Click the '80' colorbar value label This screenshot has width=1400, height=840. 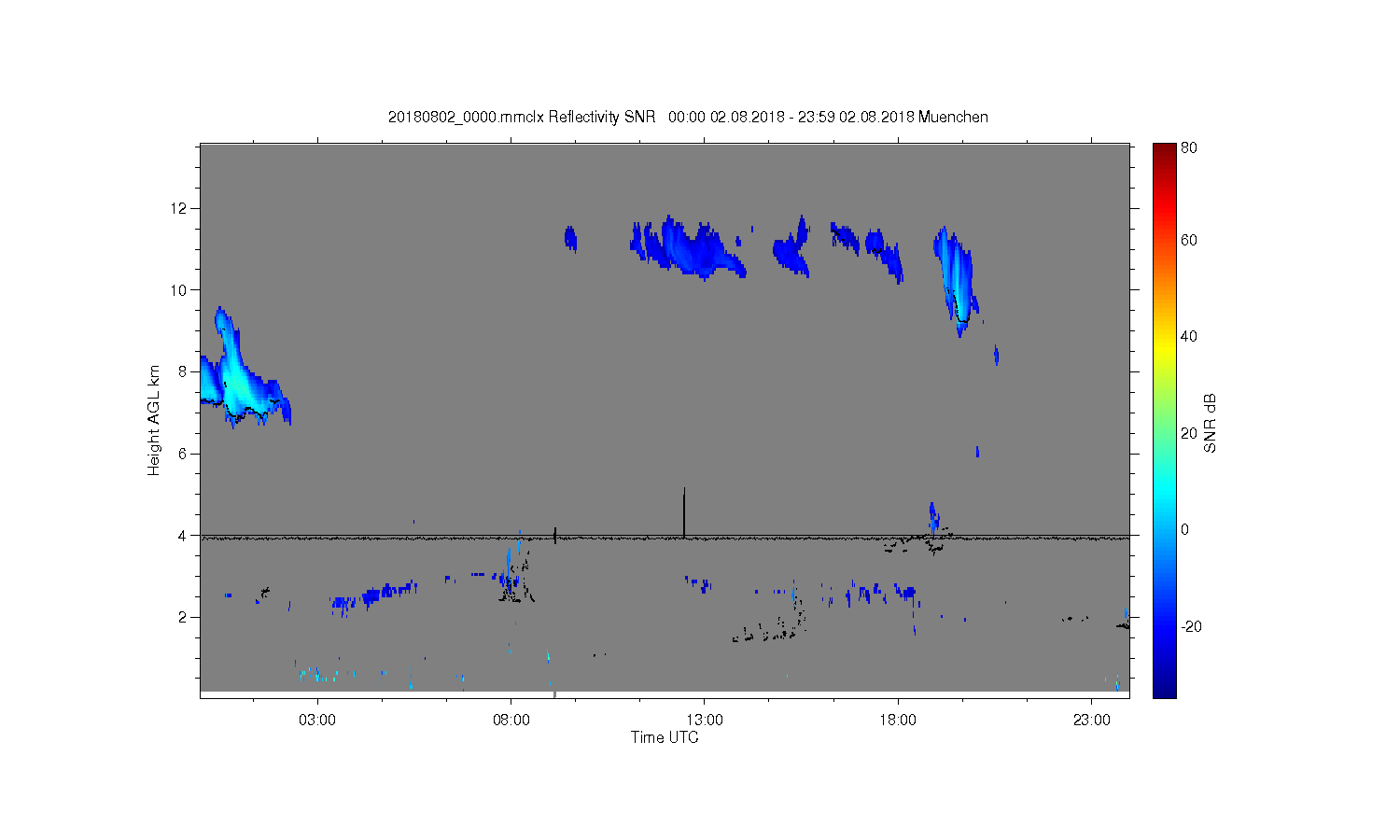click(x=1189, y=147)
